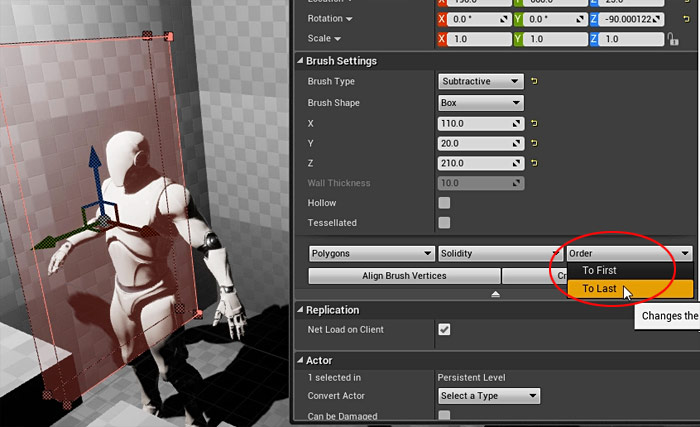Uncheck Net Load on Client
700x427 pixels.
[444, 330]
